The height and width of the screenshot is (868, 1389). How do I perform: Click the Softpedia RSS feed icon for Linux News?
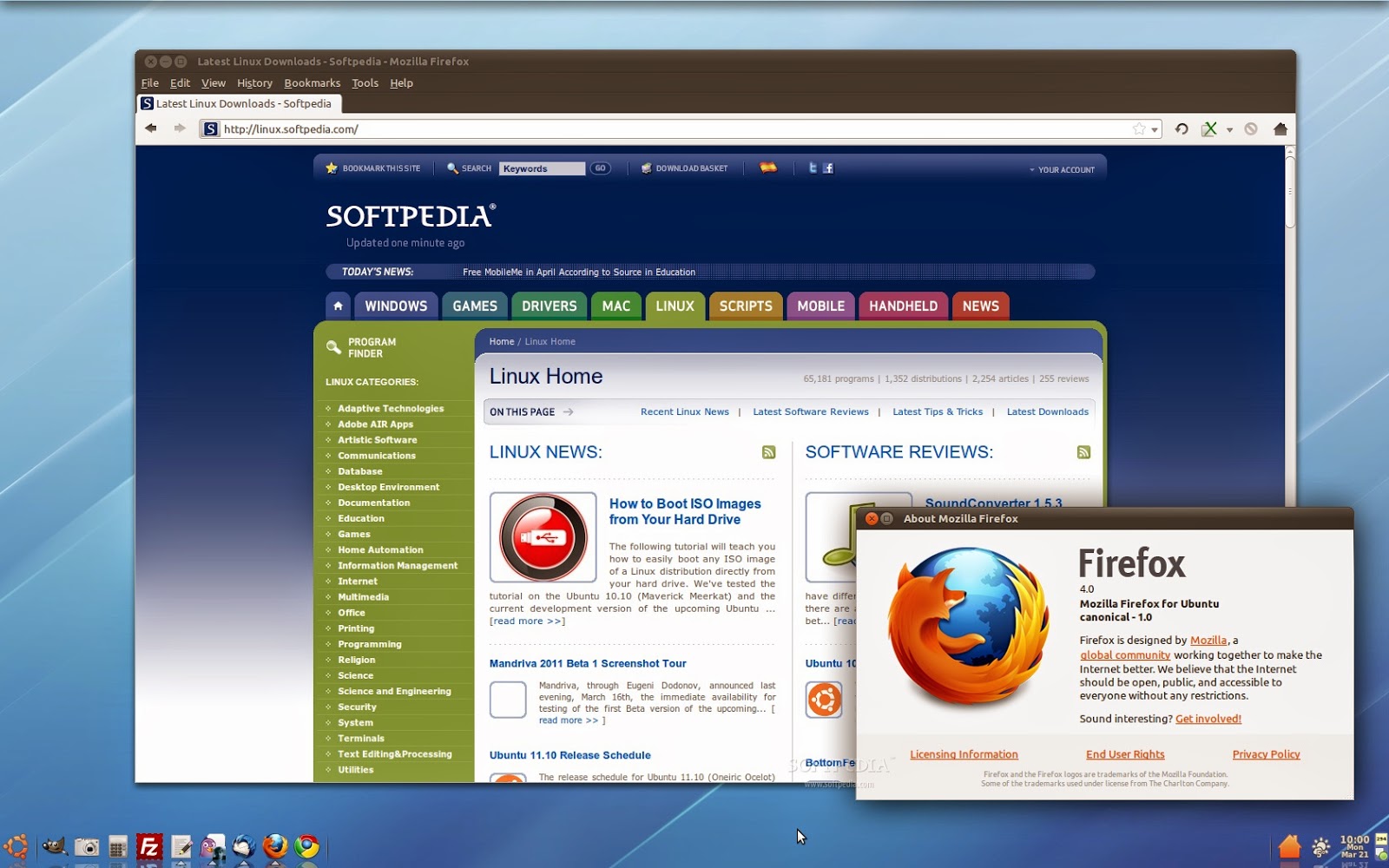click(767, 452)
